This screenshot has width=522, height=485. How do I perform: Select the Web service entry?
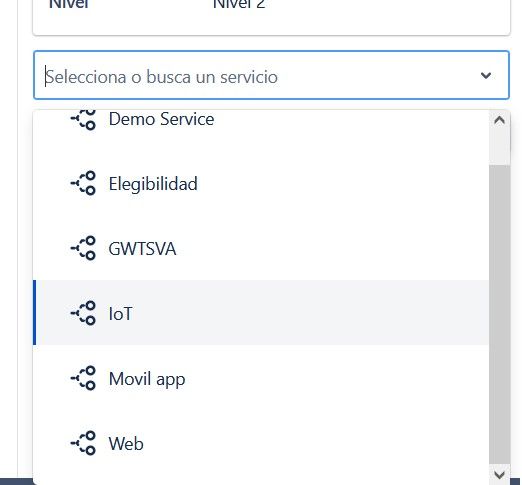point(261,443)
